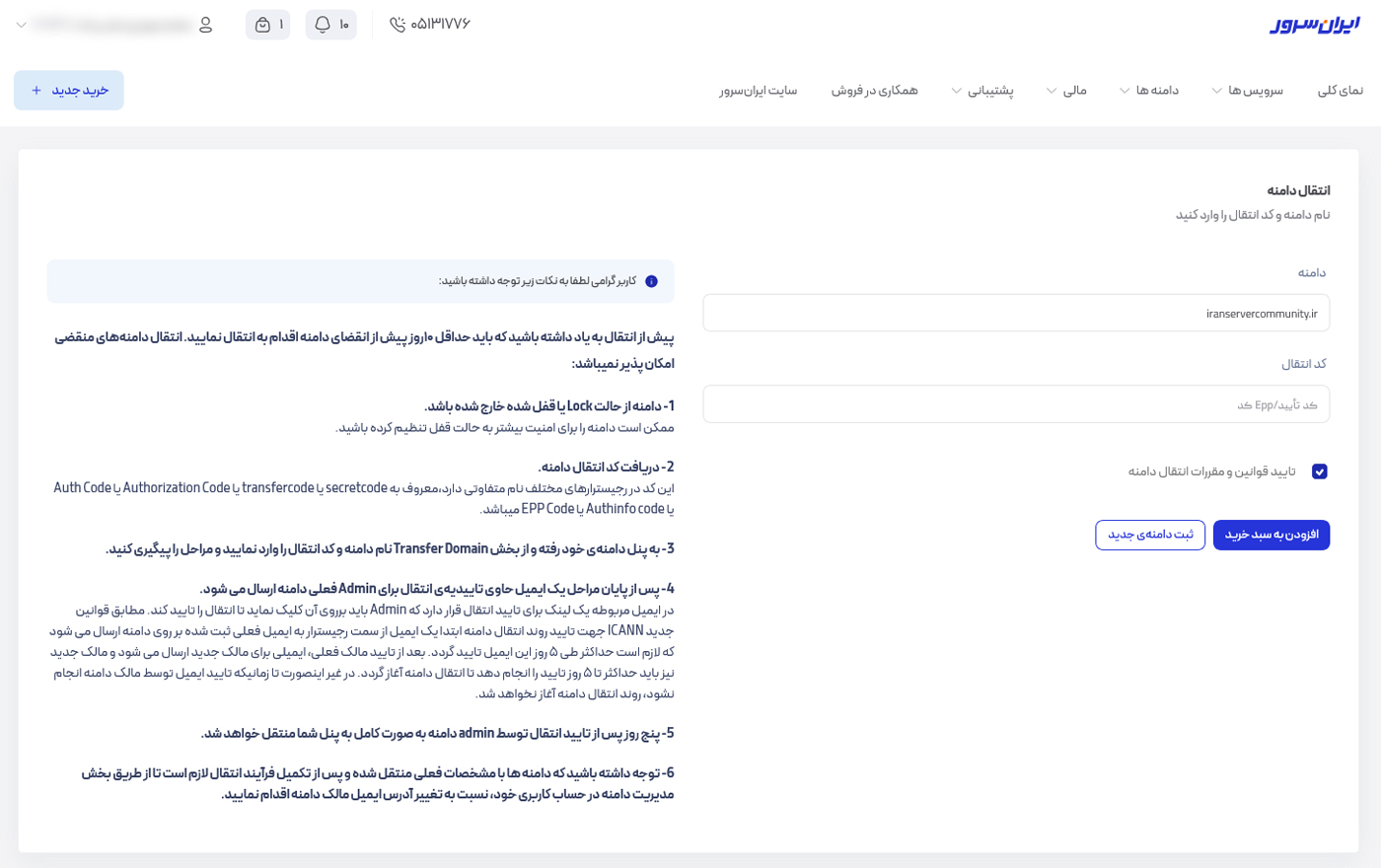Select the domain name field showing iranservercommunity.ir
Image resolution: width=1381 pixels, height=868 pixels.
[x=1016, y=312]
